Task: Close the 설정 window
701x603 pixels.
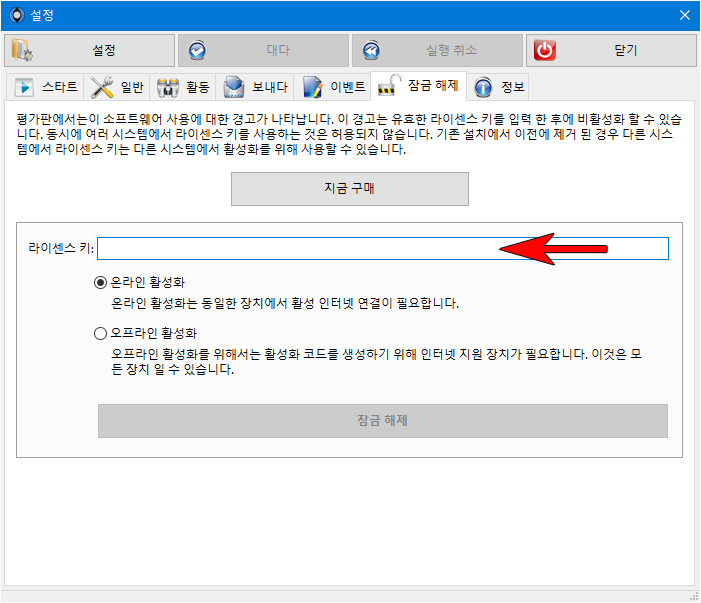Action: pyautogui.click(x=684, y=15)
